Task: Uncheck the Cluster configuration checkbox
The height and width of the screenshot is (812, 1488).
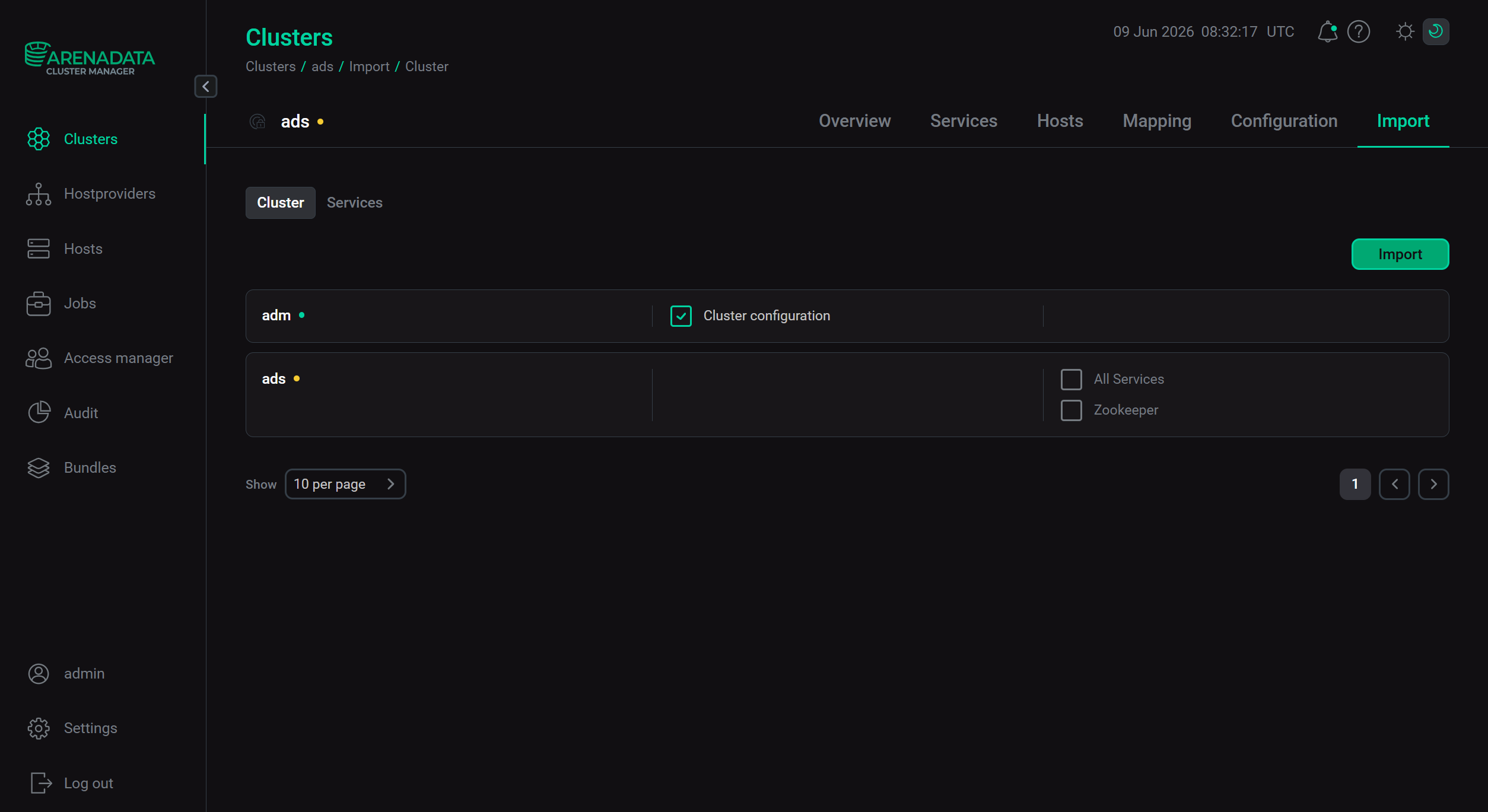Action: [681, 316]
